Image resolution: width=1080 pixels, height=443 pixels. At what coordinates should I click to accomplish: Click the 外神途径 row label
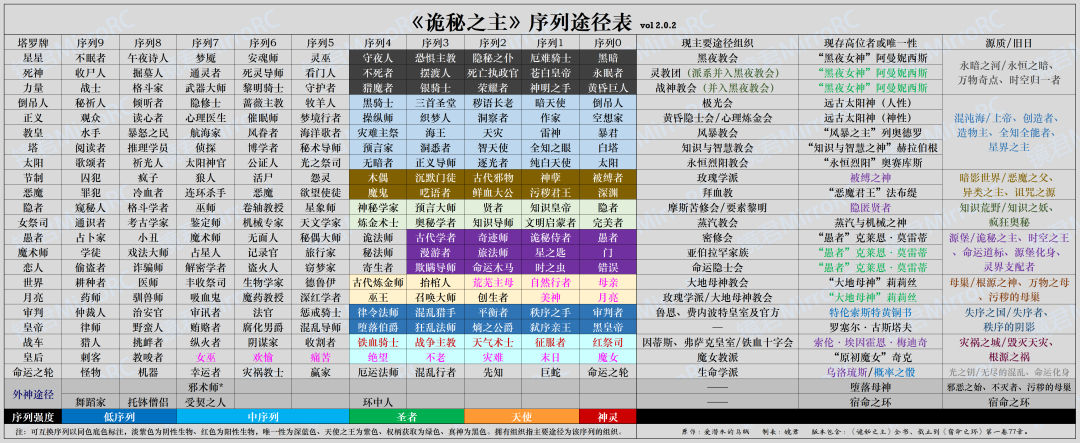(32, 393)
